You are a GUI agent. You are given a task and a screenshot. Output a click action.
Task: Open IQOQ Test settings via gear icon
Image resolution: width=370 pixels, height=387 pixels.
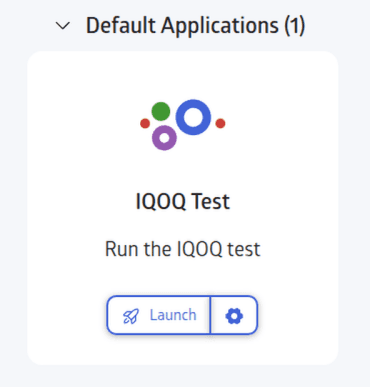234,315
